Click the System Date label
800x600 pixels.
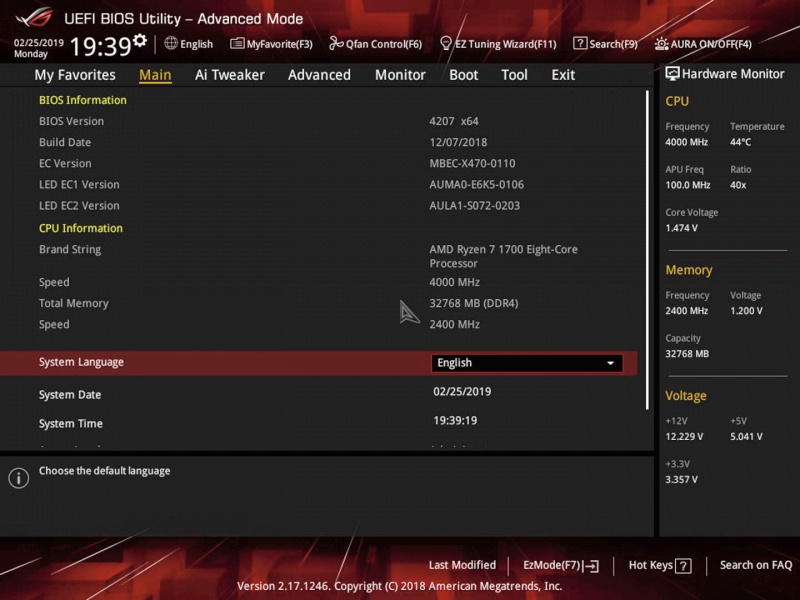pyautogui.click(x=70, y=395)
